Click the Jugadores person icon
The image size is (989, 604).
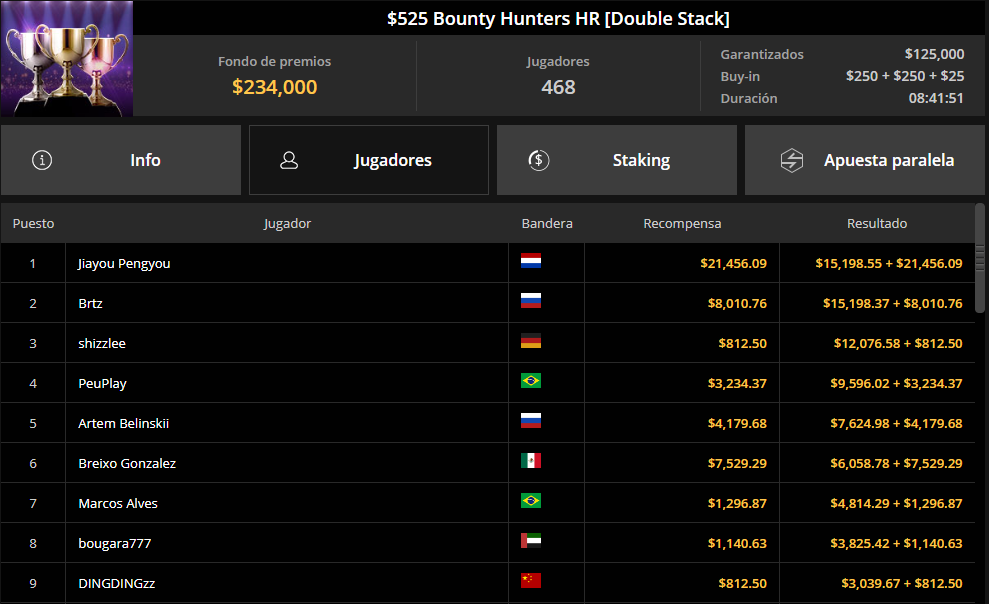pos(289,160)
